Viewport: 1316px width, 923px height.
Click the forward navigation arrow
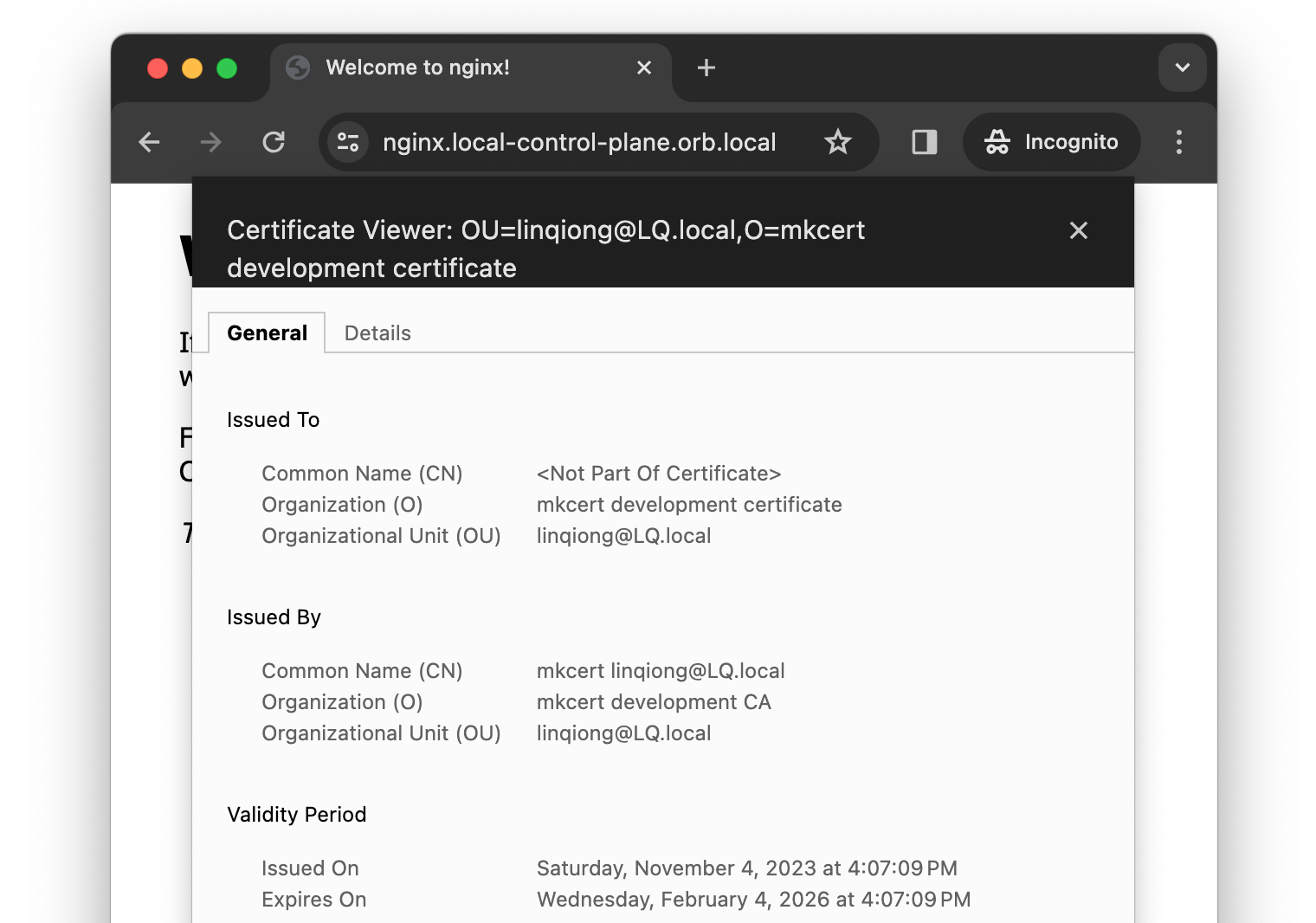pyautogui.click(x=211, y=142)
